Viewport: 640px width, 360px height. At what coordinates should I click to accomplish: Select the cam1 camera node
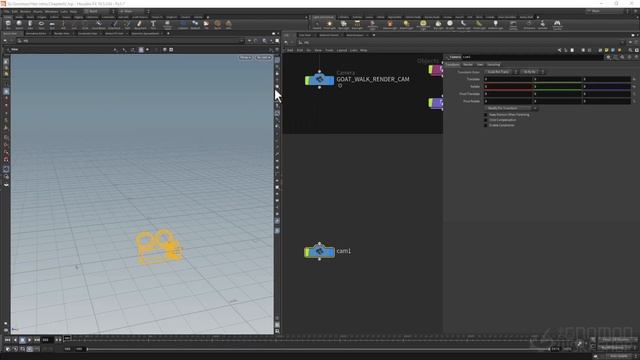320,251
